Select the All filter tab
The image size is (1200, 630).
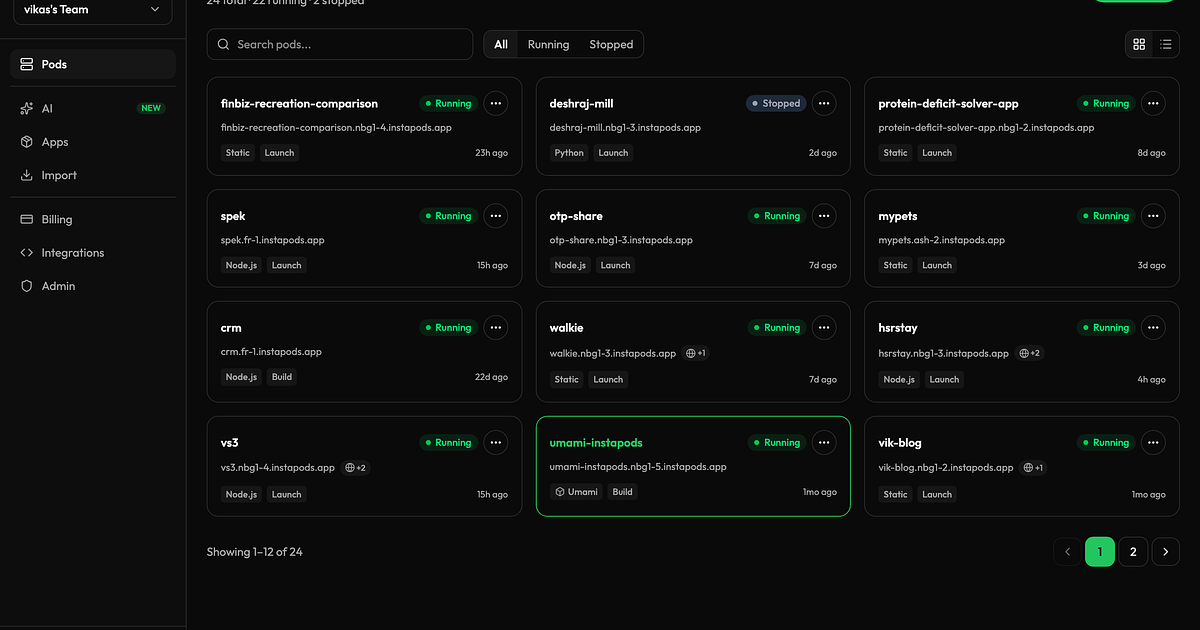[x=501, y=44]
